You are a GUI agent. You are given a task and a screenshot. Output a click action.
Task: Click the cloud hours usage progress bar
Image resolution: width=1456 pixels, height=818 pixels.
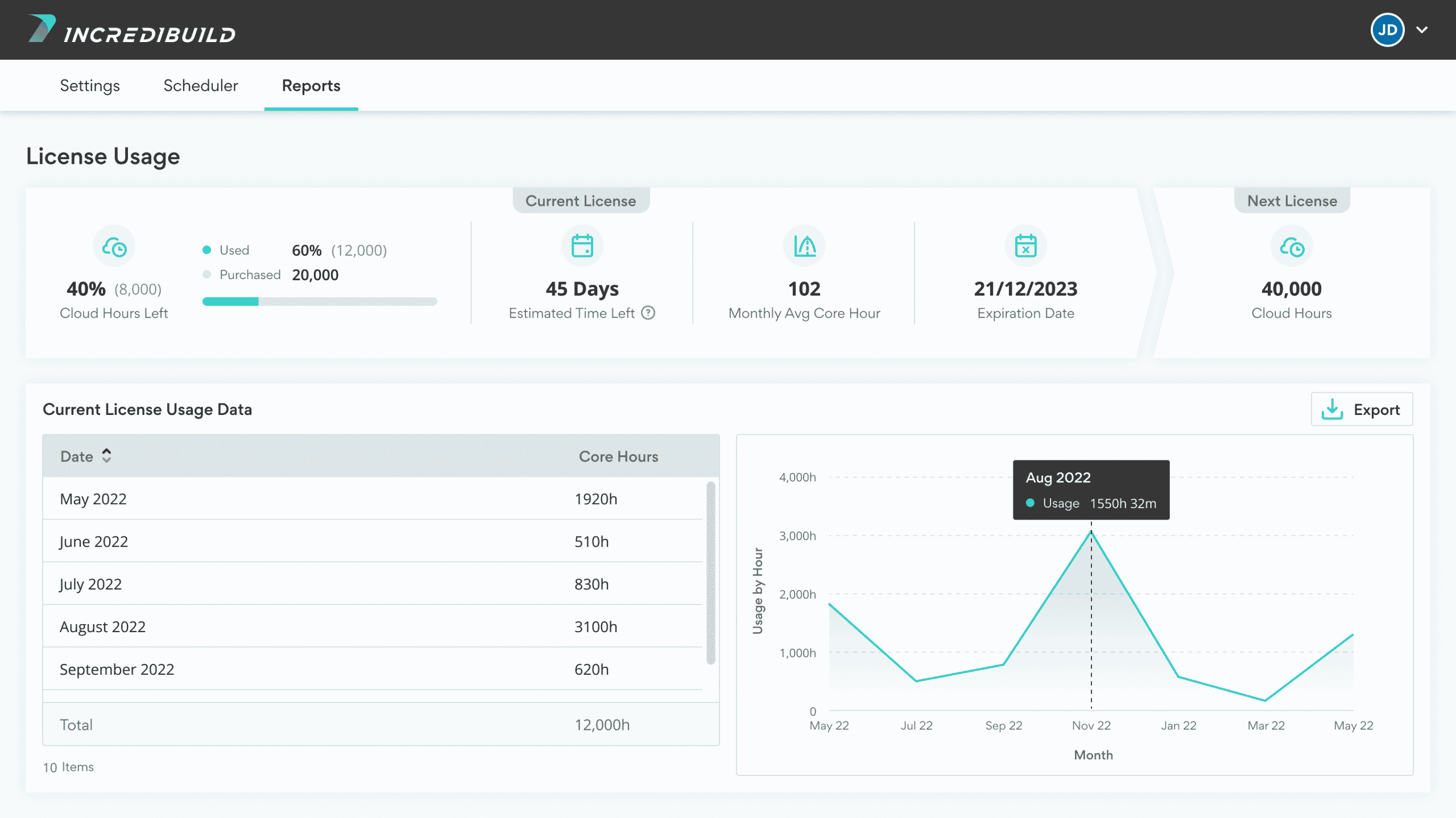click(x=319, y=301)
